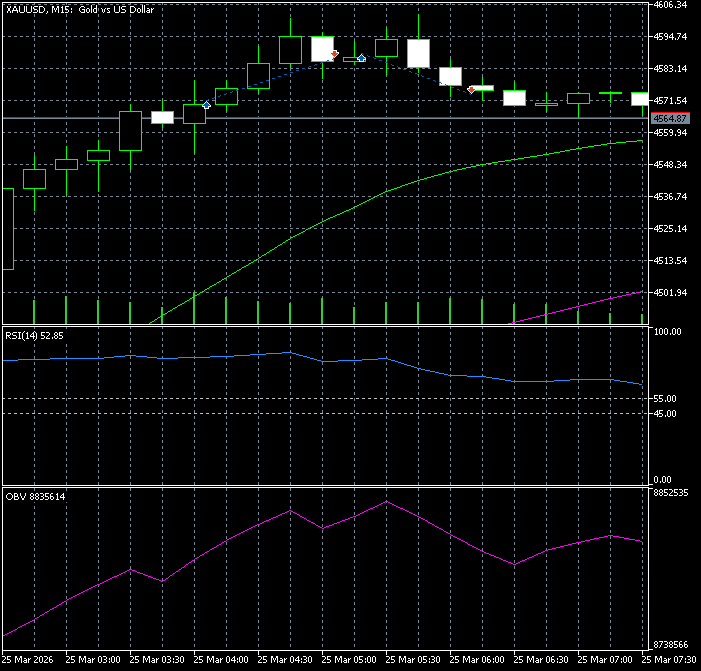
Task: Click the '25 Mar 04:30' time label
Action: click(x=285, y=660)
